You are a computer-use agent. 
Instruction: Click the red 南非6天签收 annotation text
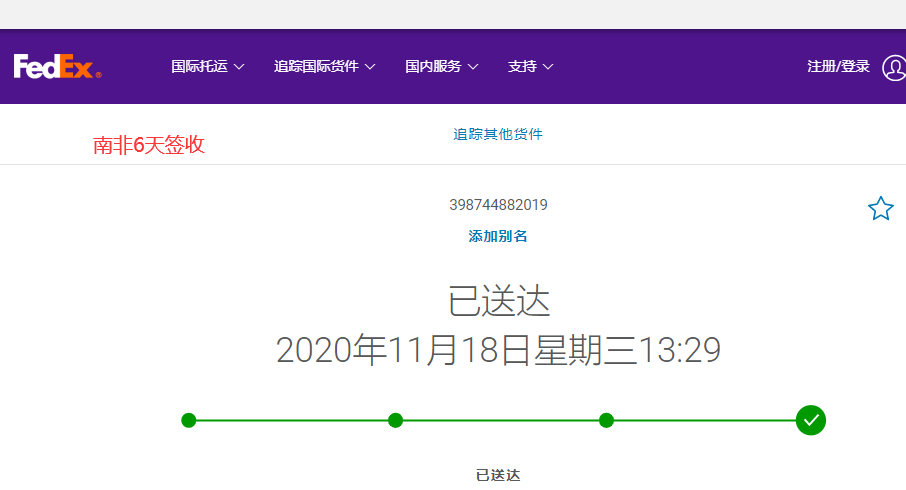tap(149, 145)
